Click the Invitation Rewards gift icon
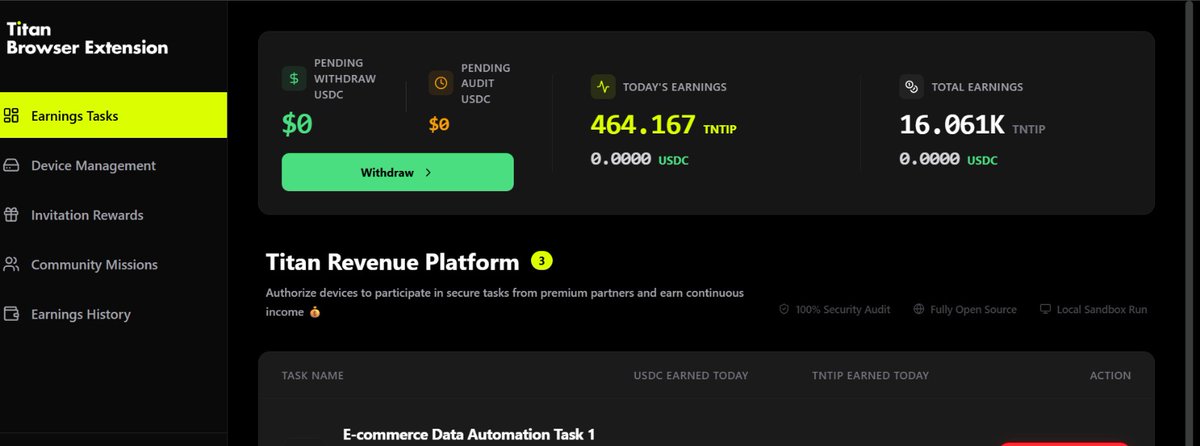The width and height of the screenshot is (1200, 446). (12, 215)
